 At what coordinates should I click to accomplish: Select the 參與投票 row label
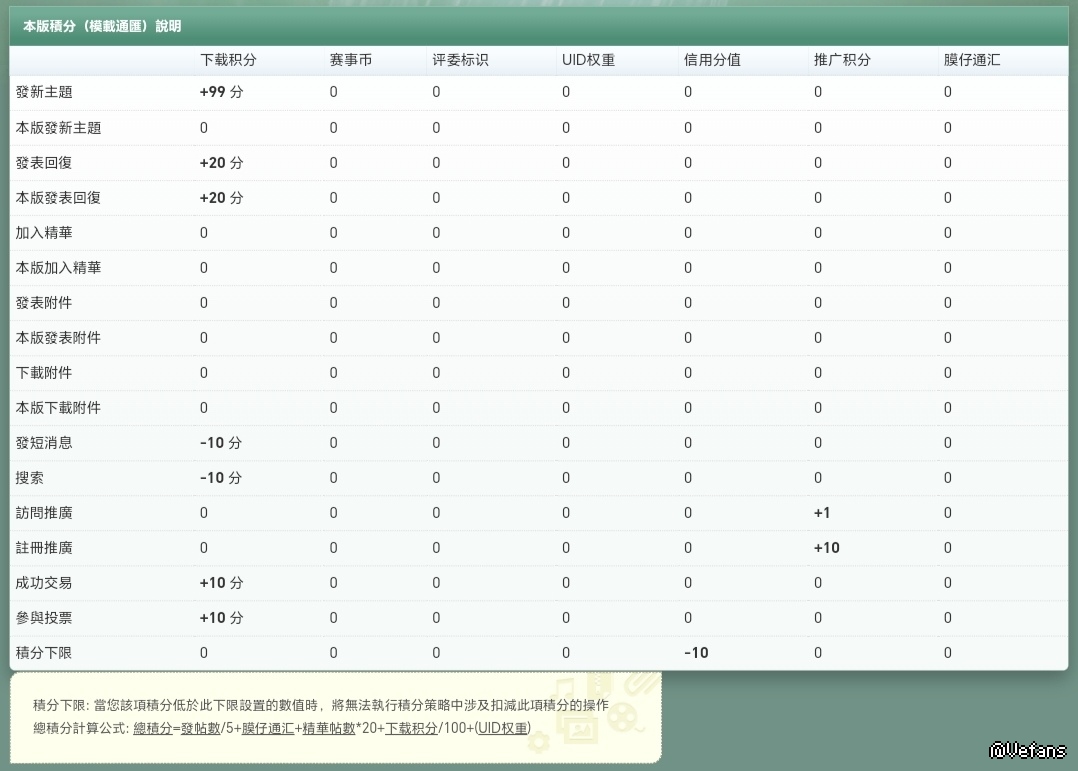[44, 619]
